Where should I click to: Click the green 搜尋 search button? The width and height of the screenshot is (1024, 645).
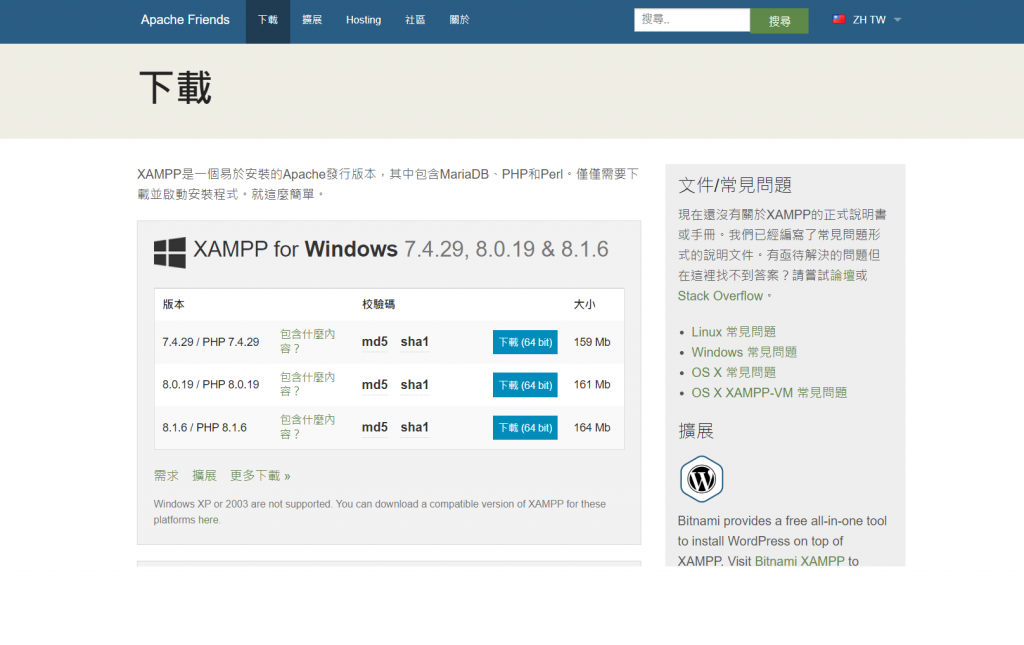pos(779,21)
